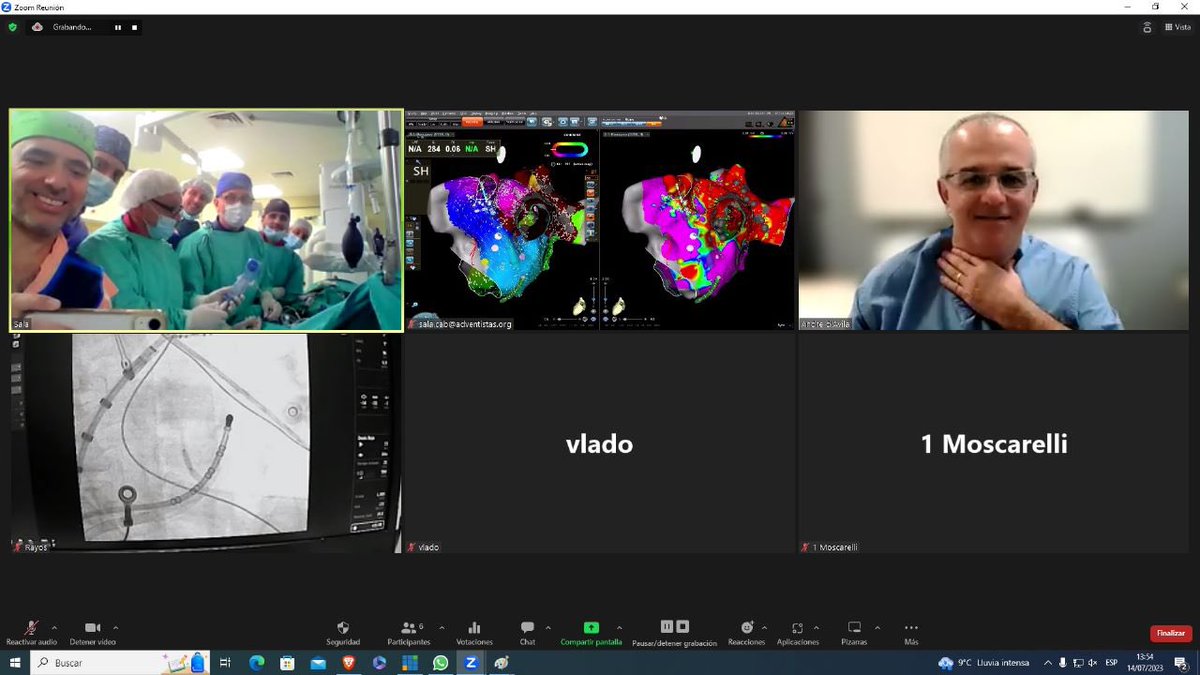The width and height of the screenshot is (1200, 675).
Task: Open Microsoft Store from taskbar
Action: click(287, 663)
